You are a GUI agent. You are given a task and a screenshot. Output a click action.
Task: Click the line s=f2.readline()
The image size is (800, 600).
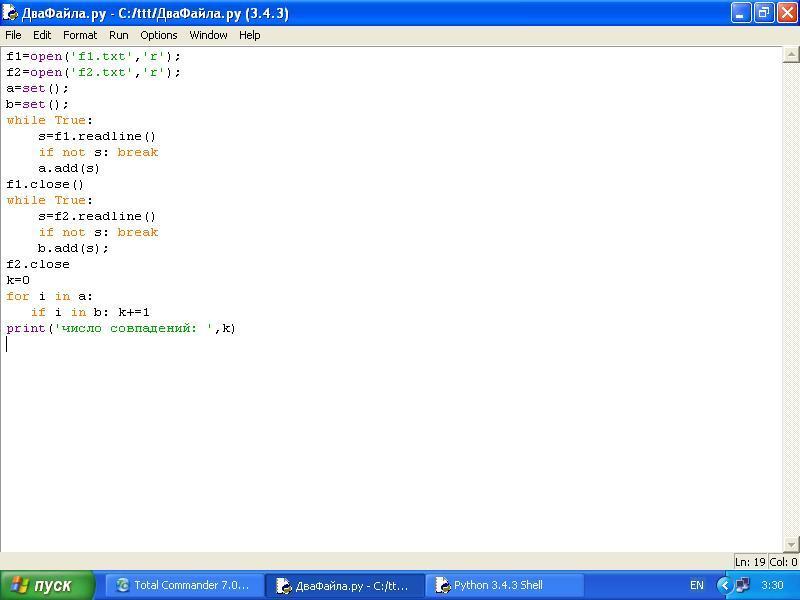[97, 216]
